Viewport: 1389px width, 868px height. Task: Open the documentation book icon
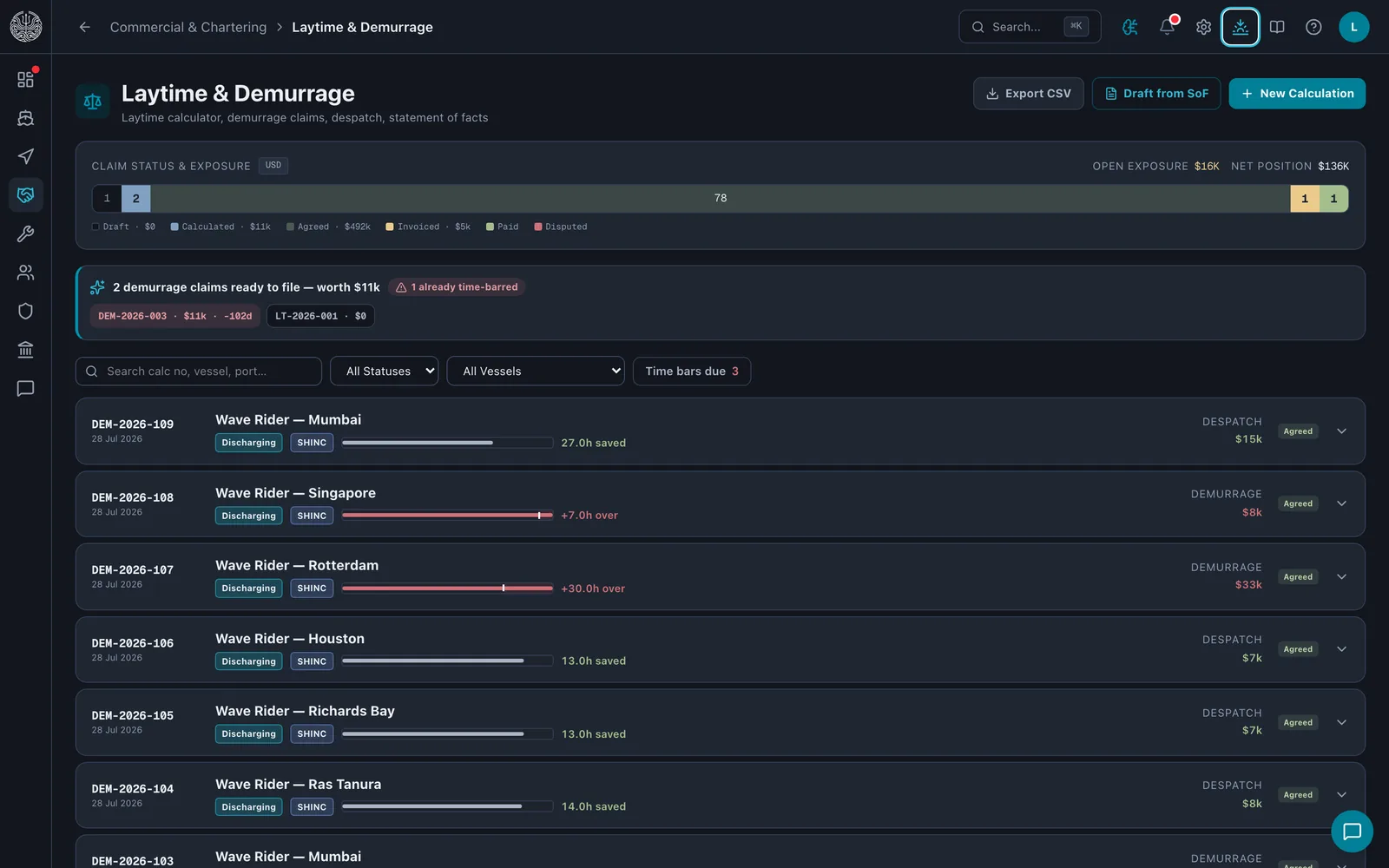pos(1277,27)
